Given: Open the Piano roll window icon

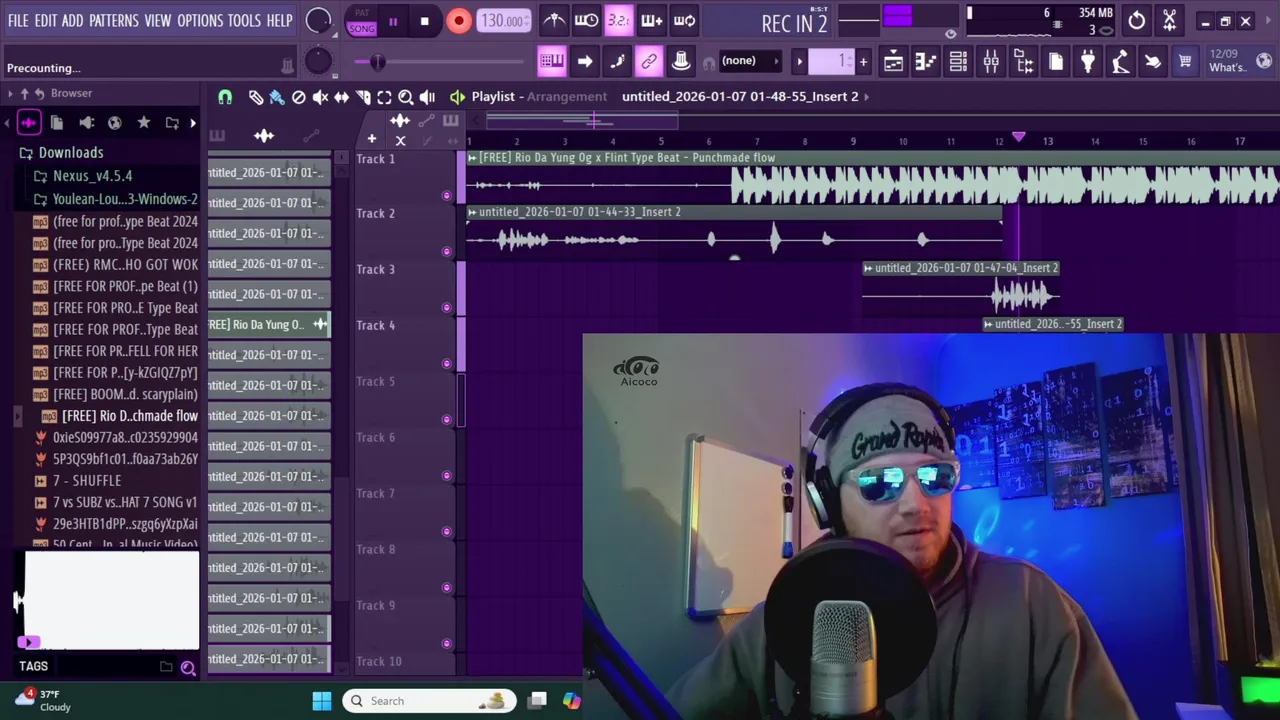Looking at the screenshot, I should click(925, 62).
